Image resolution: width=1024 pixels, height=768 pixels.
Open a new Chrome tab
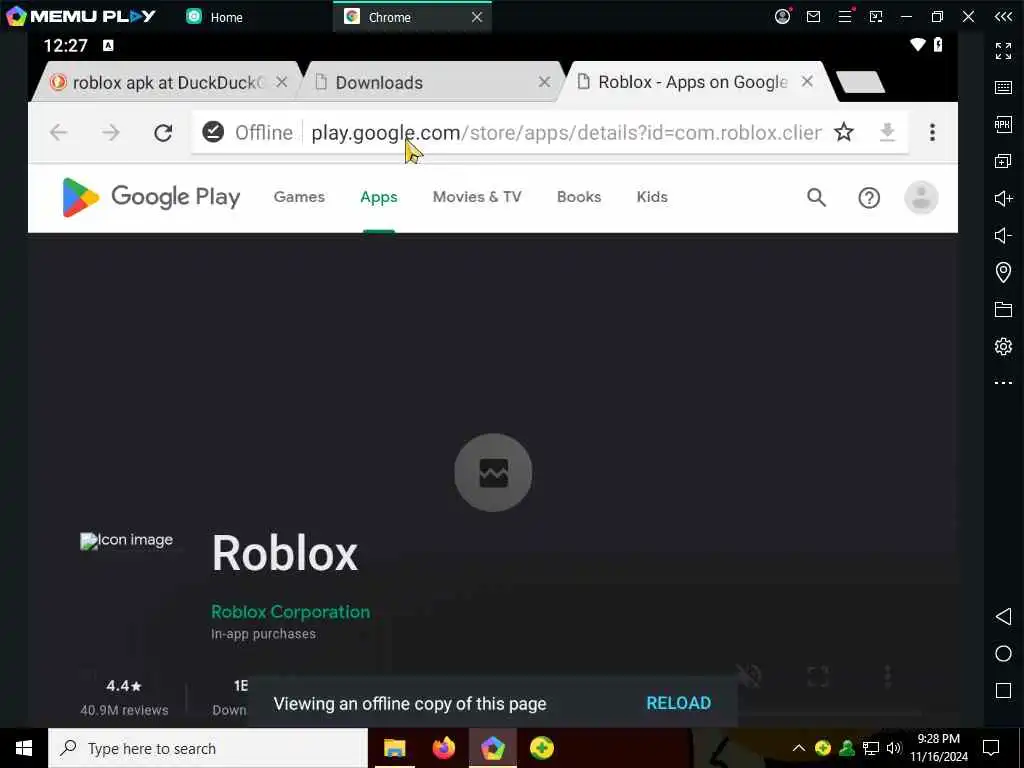[x=860, y=82]
